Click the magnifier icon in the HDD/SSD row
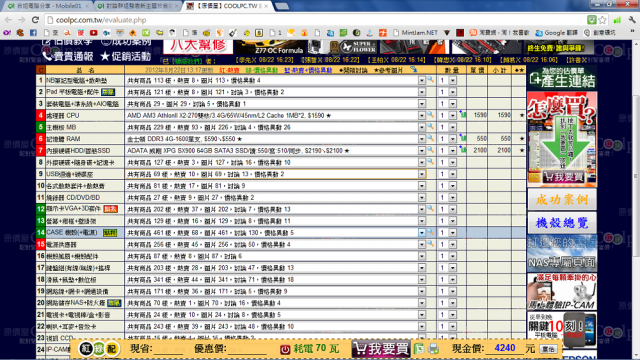 coord(430,150)
